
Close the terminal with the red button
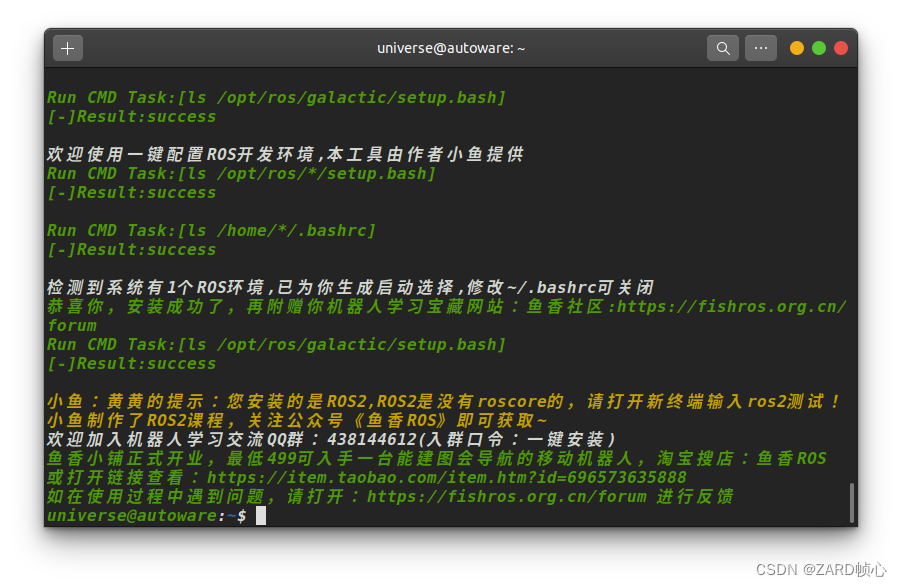pos(840,48)
